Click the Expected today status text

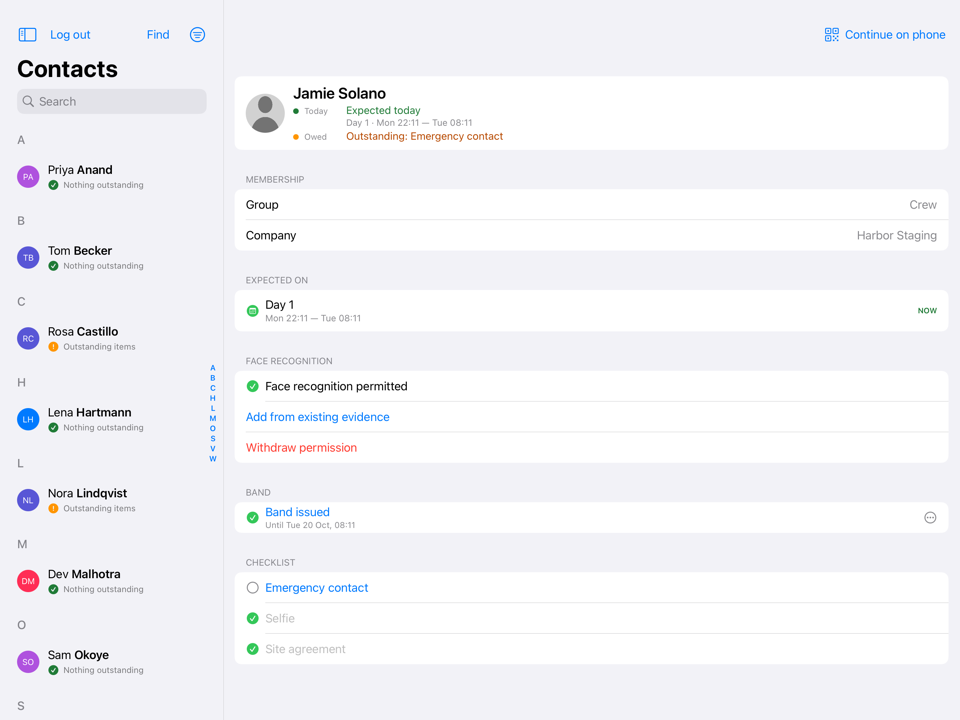(x=383, y=110)
